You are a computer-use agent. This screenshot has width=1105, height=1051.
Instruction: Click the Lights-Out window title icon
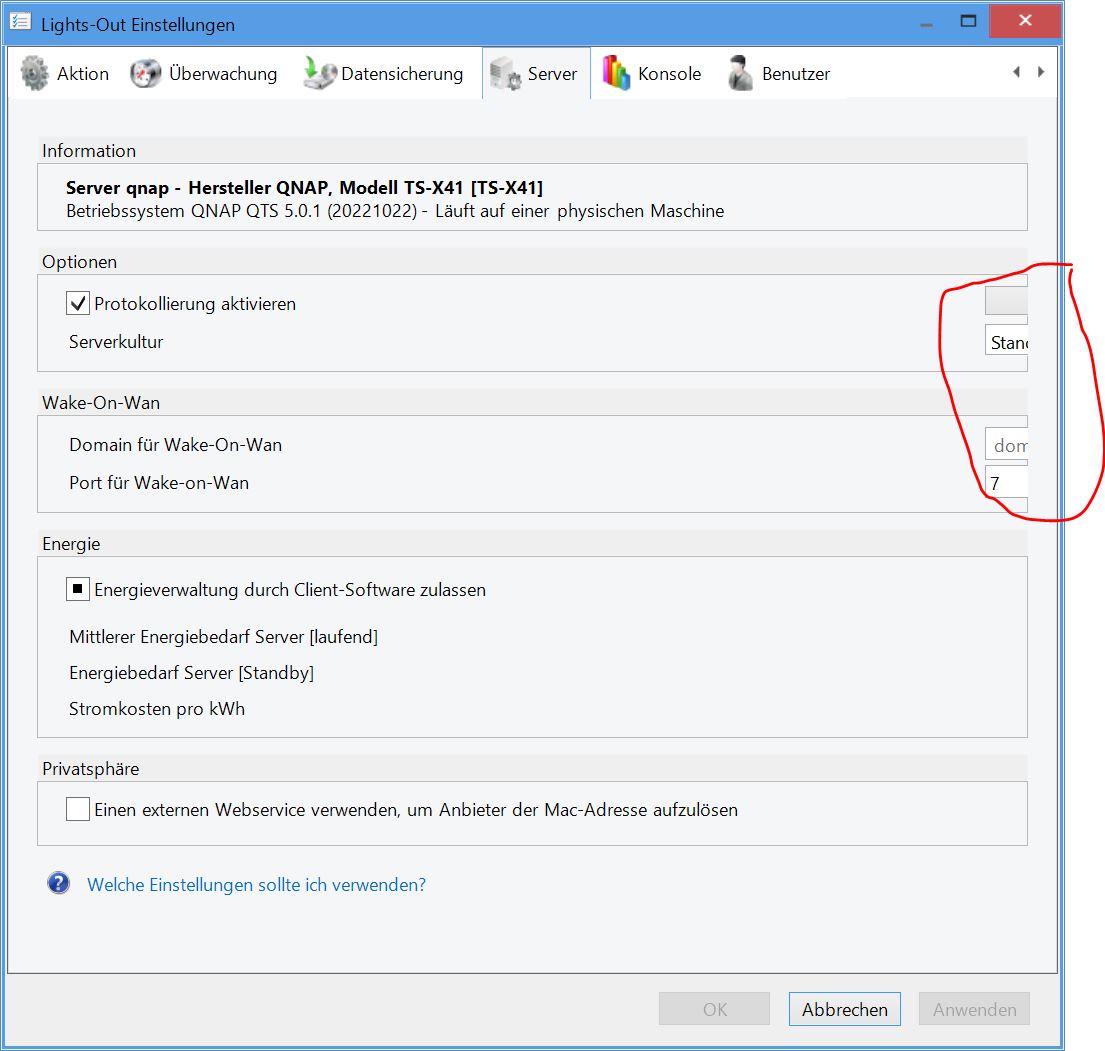click(20, 23)
